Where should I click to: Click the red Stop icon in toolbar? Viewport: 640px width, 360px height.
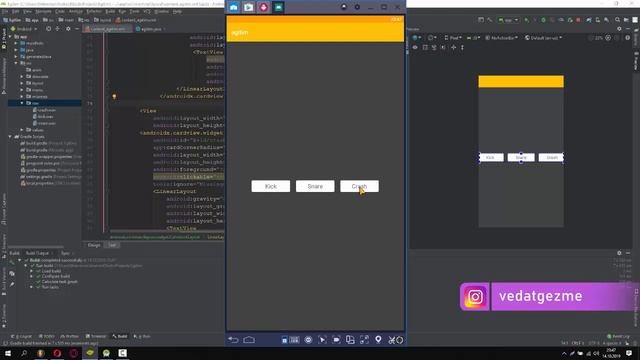[578, 20]
